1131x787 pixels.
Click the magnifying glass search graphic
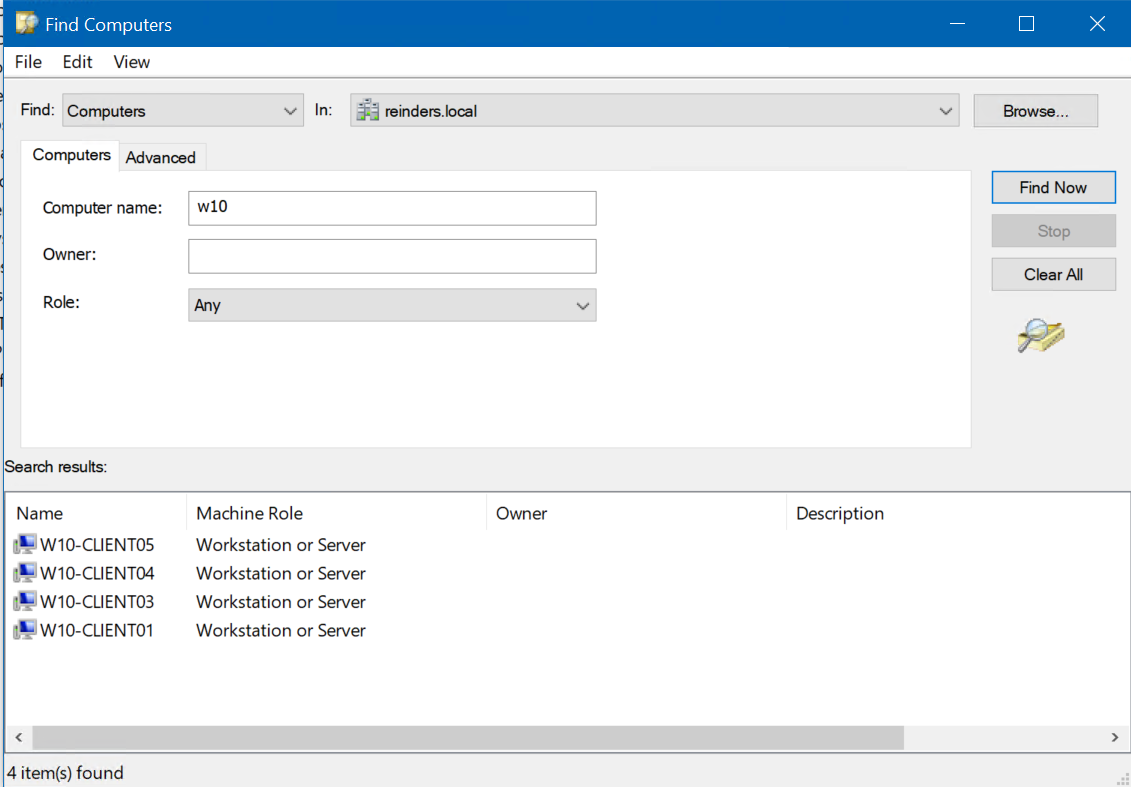click(1041, 336)
